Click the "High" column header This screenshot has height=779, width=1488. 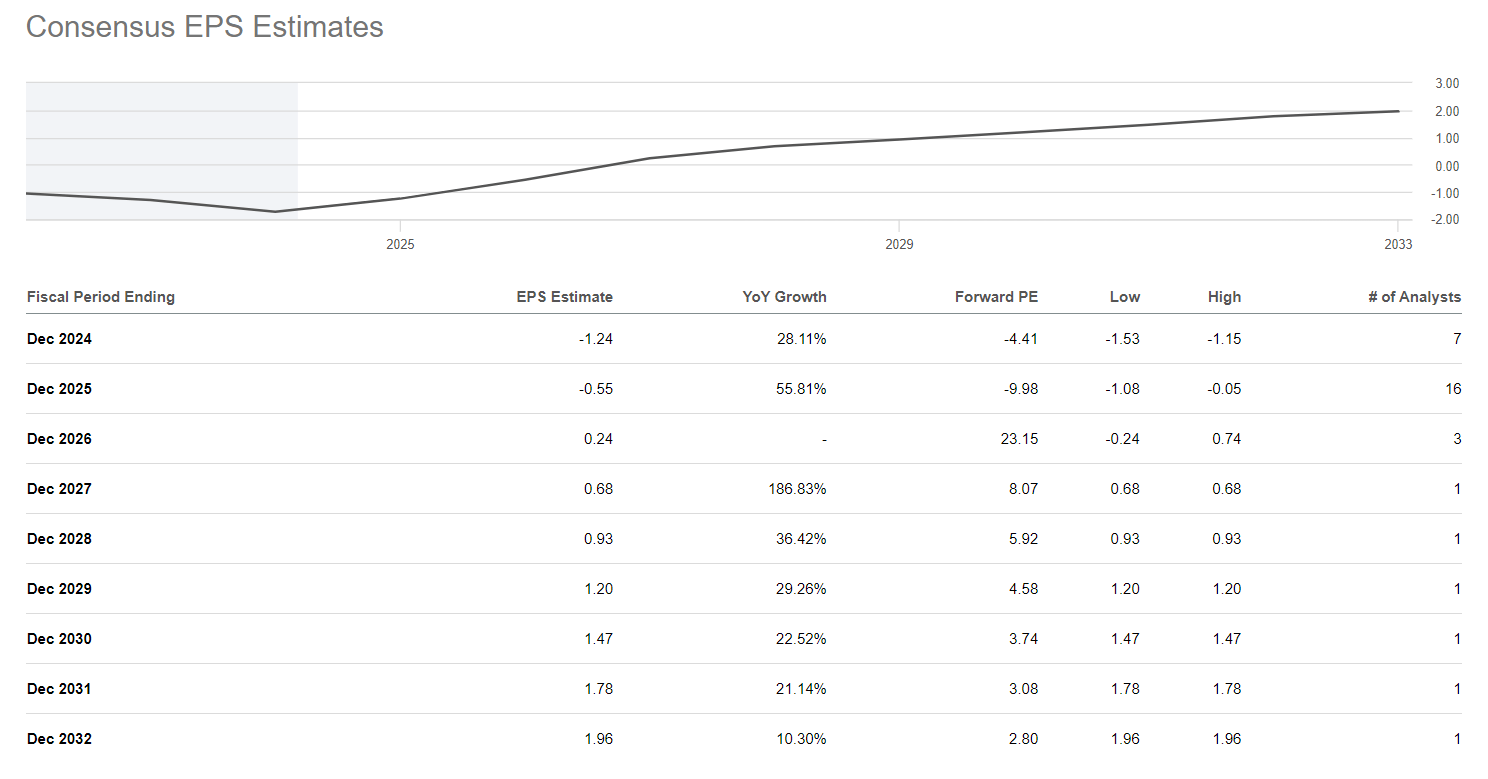pyautogui.click(x=1224, y=297)
